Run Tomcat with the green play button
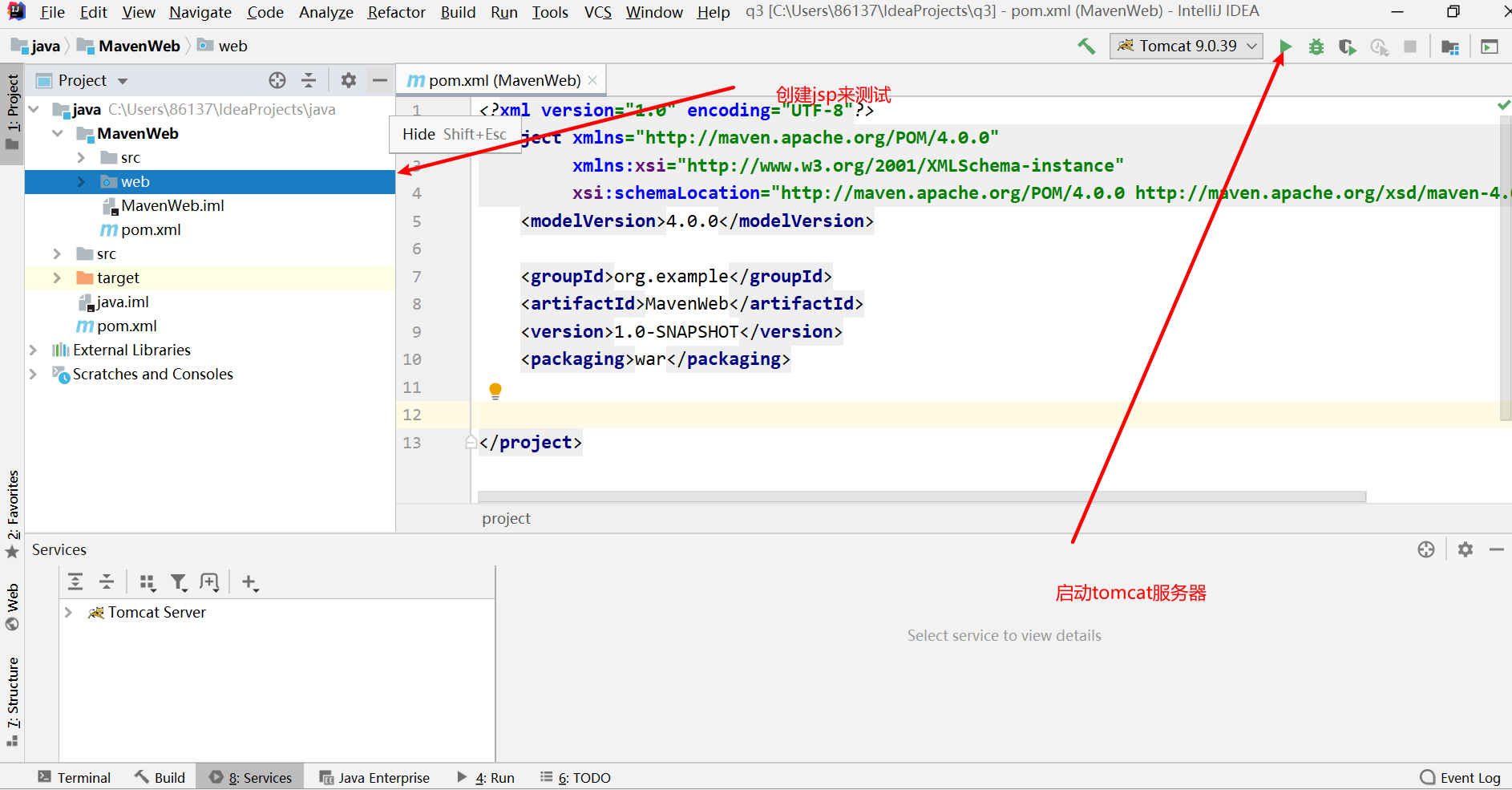 tap(1285, 47)
